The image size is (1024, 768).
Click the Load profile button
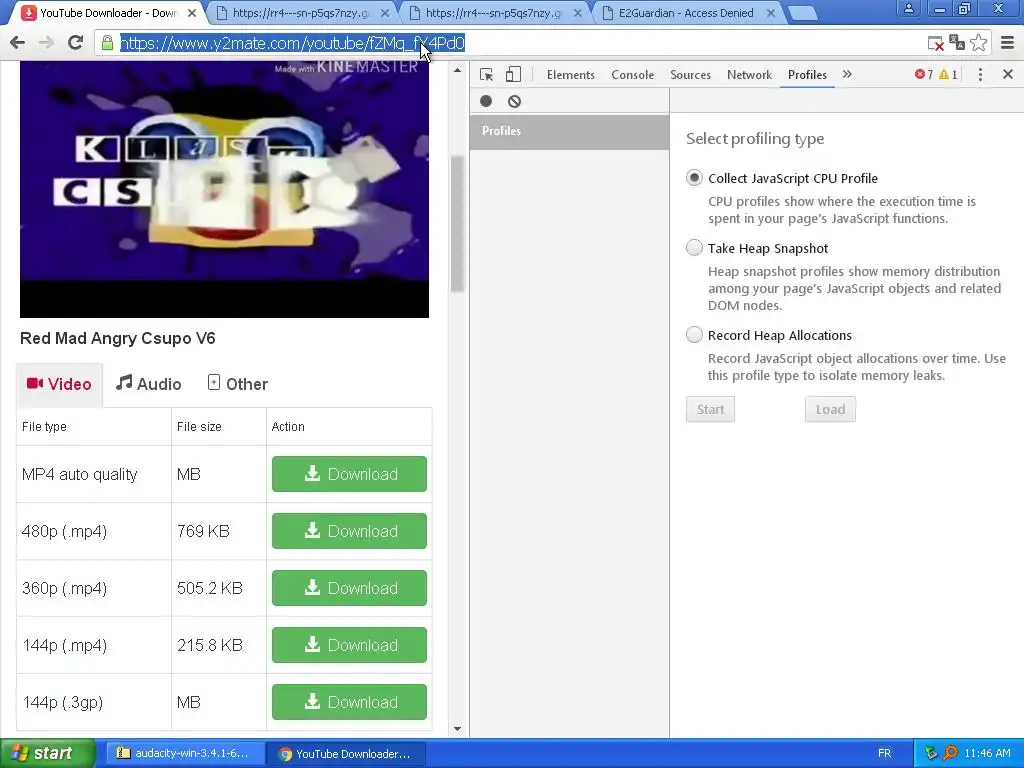tap(830, 409)
